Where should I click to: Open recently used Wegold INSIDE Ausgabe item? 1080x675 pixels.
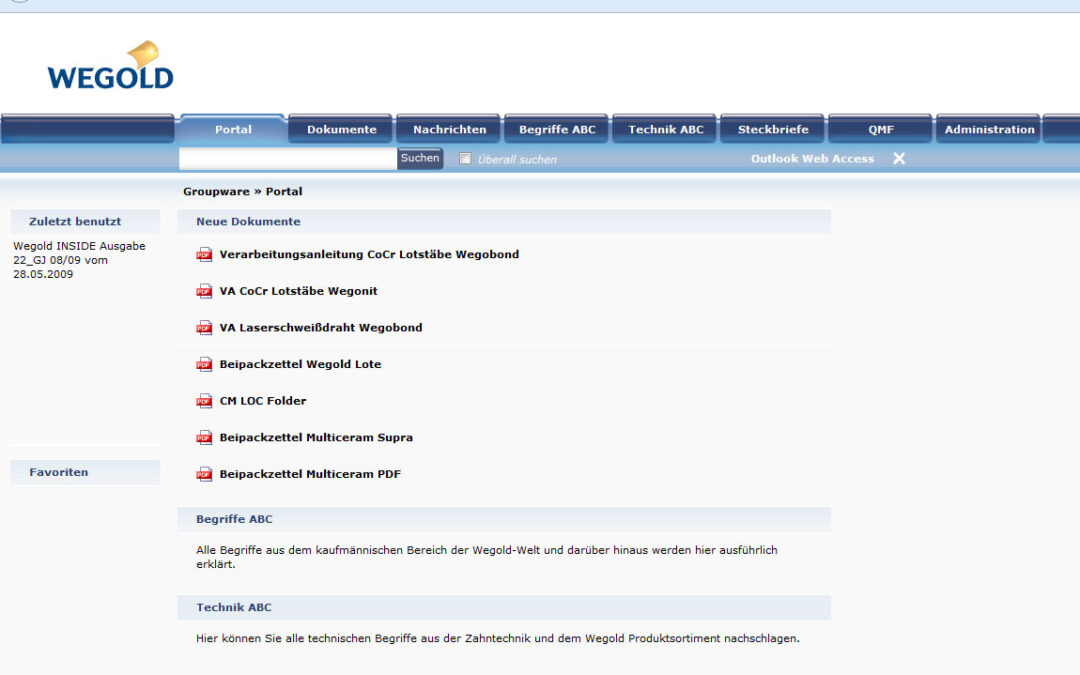[x=79, y=260]
